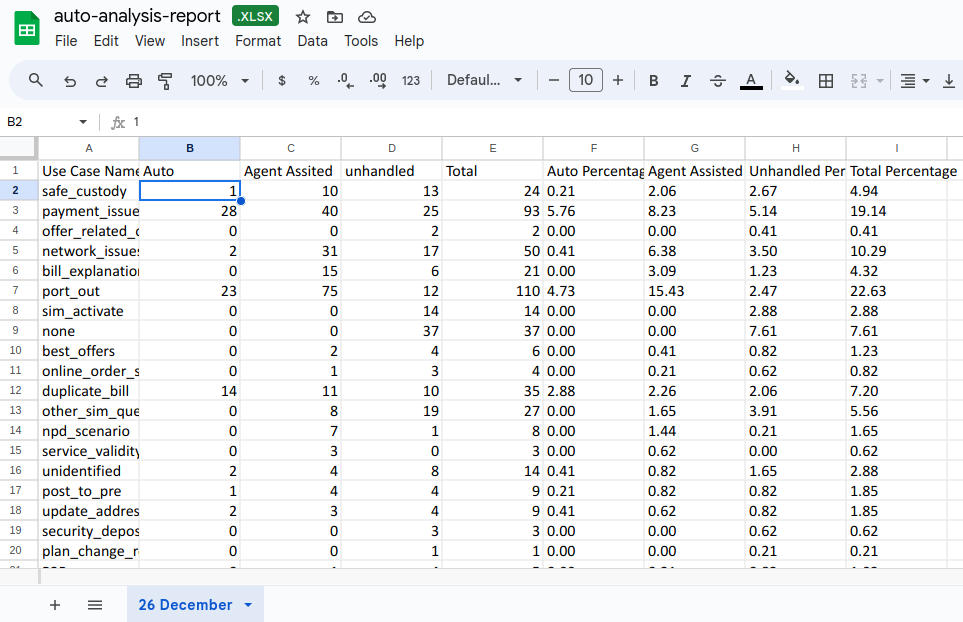Open the 26 December sheet tab menu arrow
Image resolution: width=963 pixels, height=622 pixels.
tap(248, 605)
